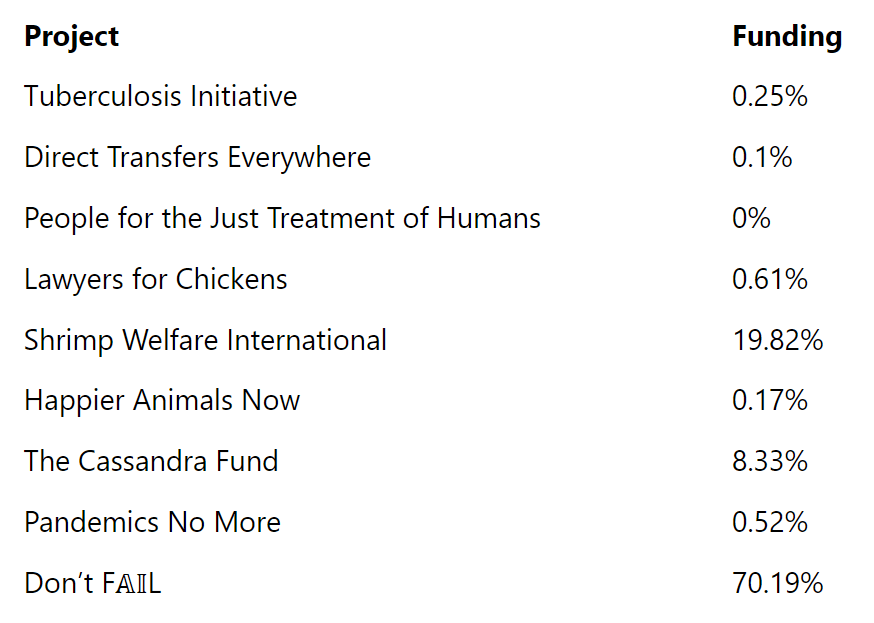874x623 pixels.
Task: Click the Lawyers for Chickens project
Action: [x=155, y=280]
